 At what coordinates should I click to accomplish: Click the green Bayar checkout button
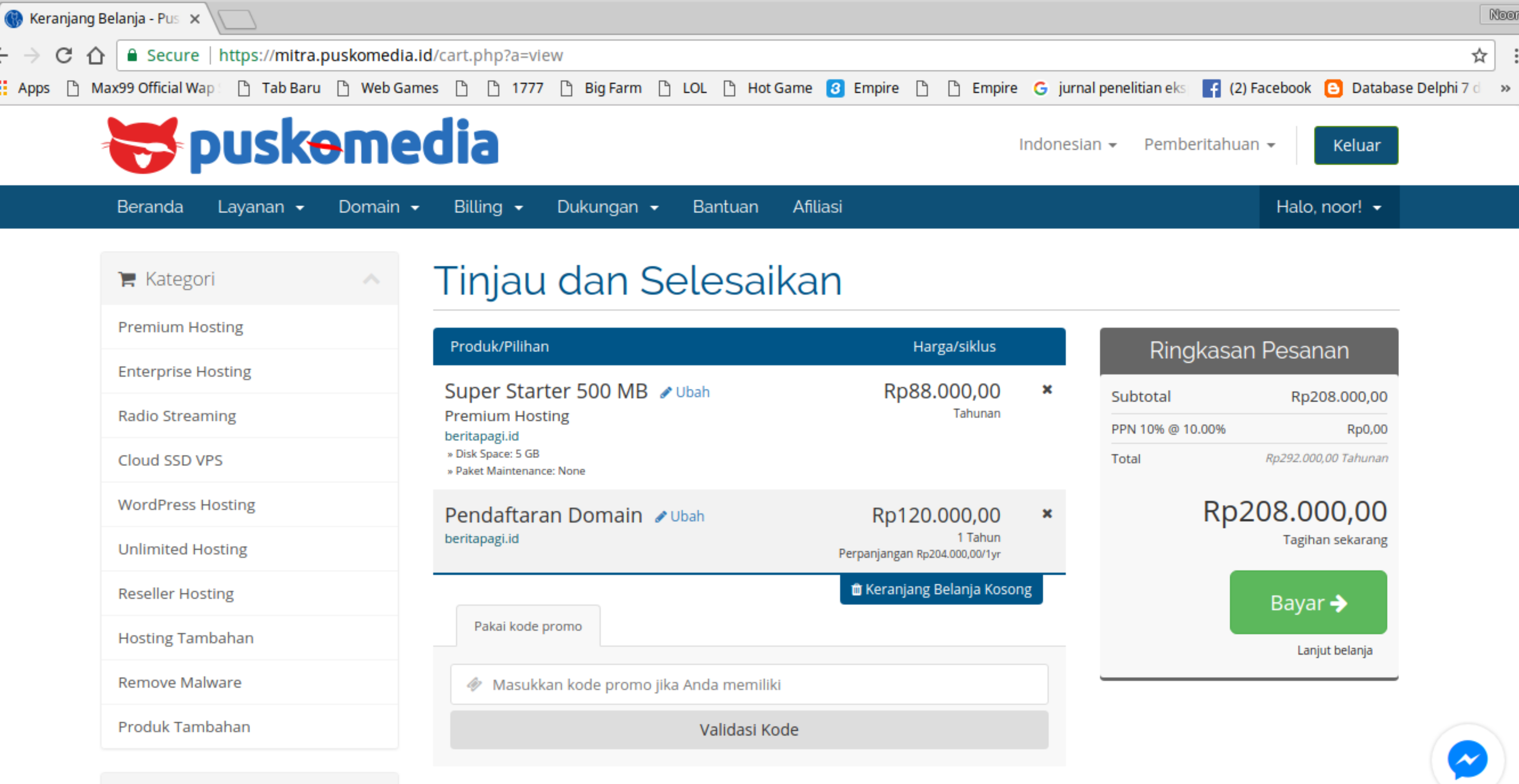[x=1308, y=602]
